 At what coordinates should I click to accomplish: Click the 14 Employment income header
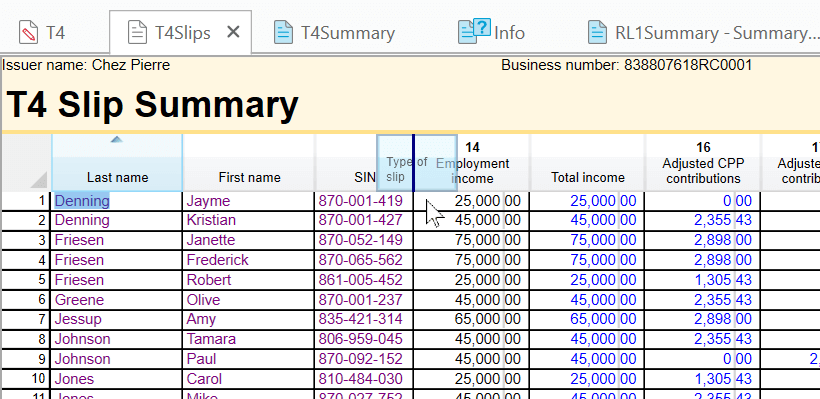pos(472,163)
